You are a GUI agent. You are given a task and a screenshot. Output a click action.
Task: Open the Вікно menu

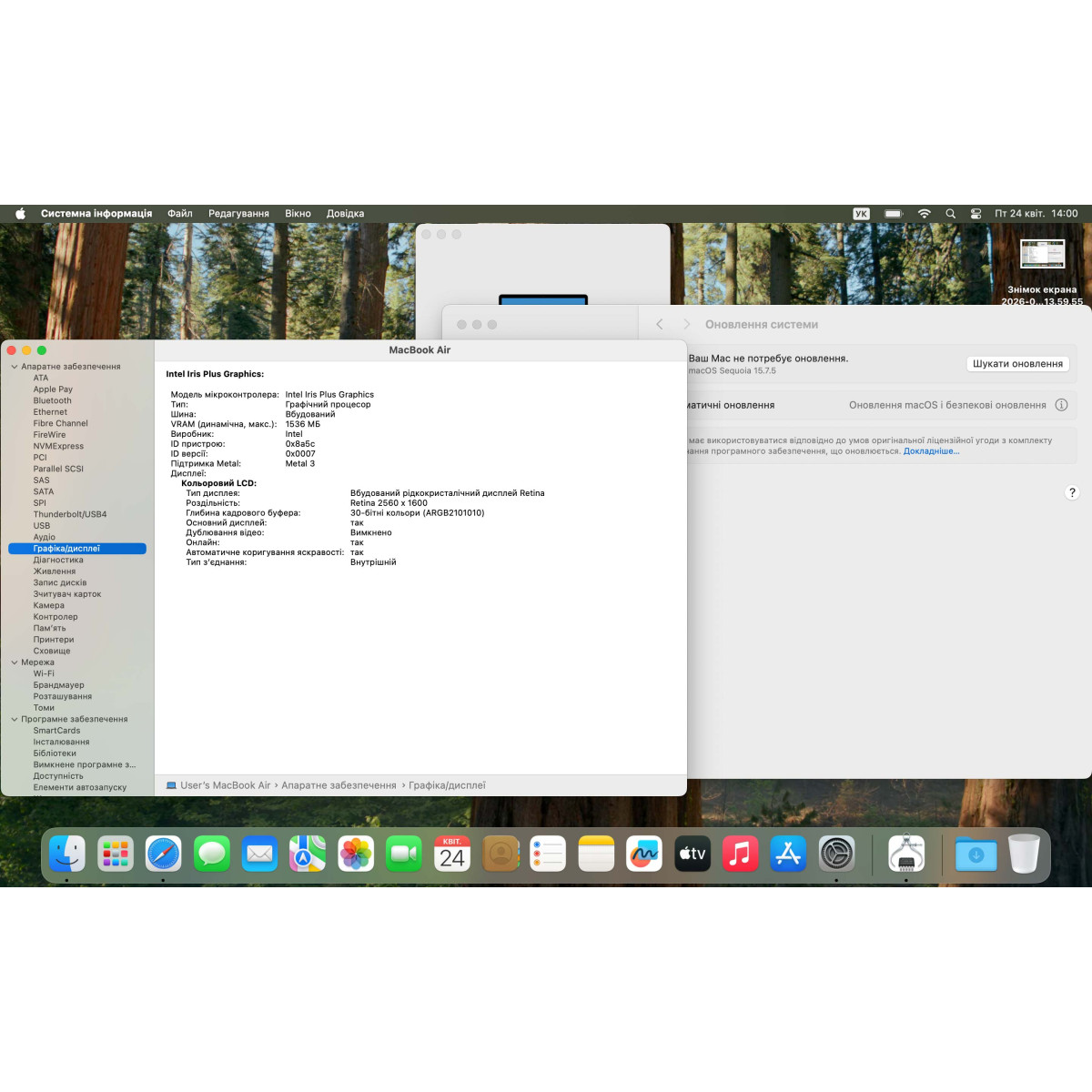click(298, 214)
